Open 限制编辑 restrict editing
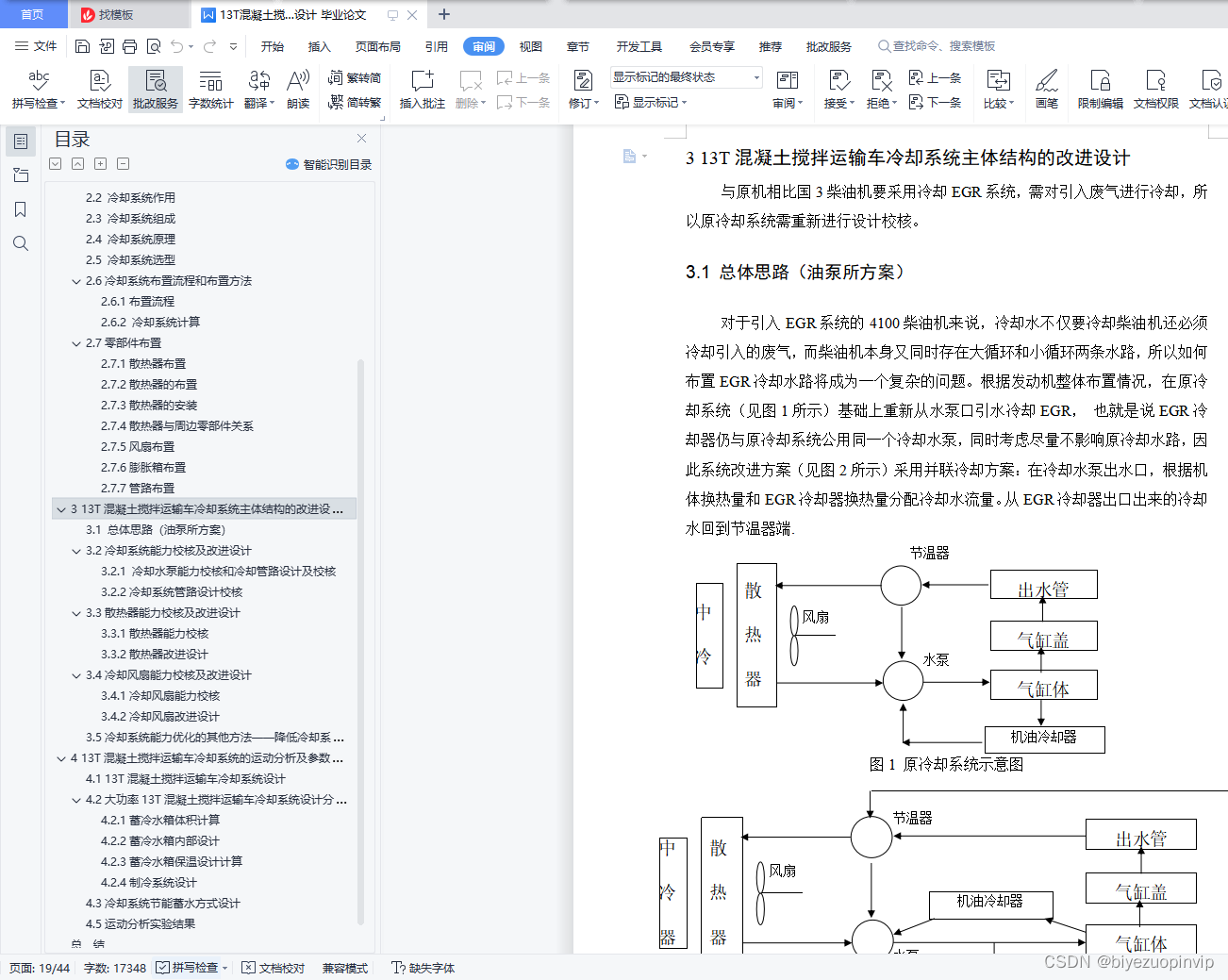This screenshot has width=1228, height=980. click(1101, 90)
